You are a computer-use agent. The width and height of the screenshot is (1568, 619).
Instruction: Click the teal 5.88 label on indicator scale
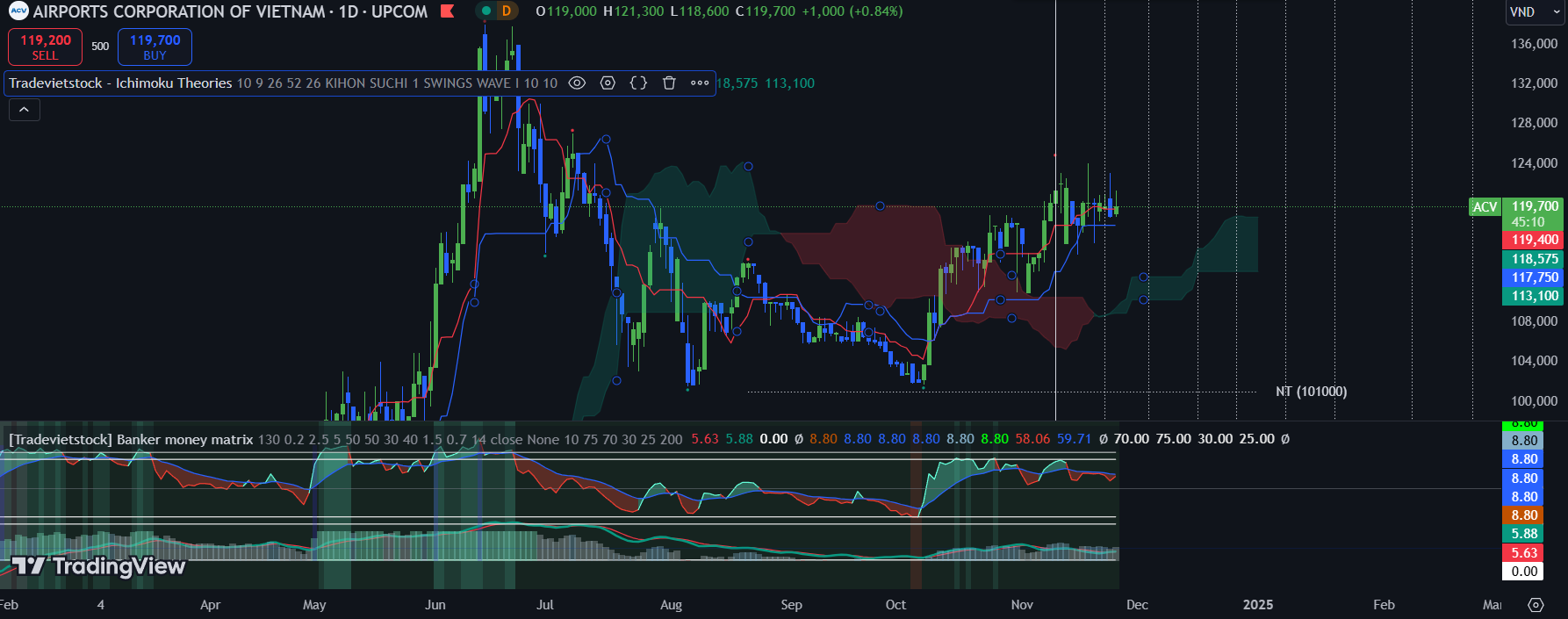(x=1524, y=534)
